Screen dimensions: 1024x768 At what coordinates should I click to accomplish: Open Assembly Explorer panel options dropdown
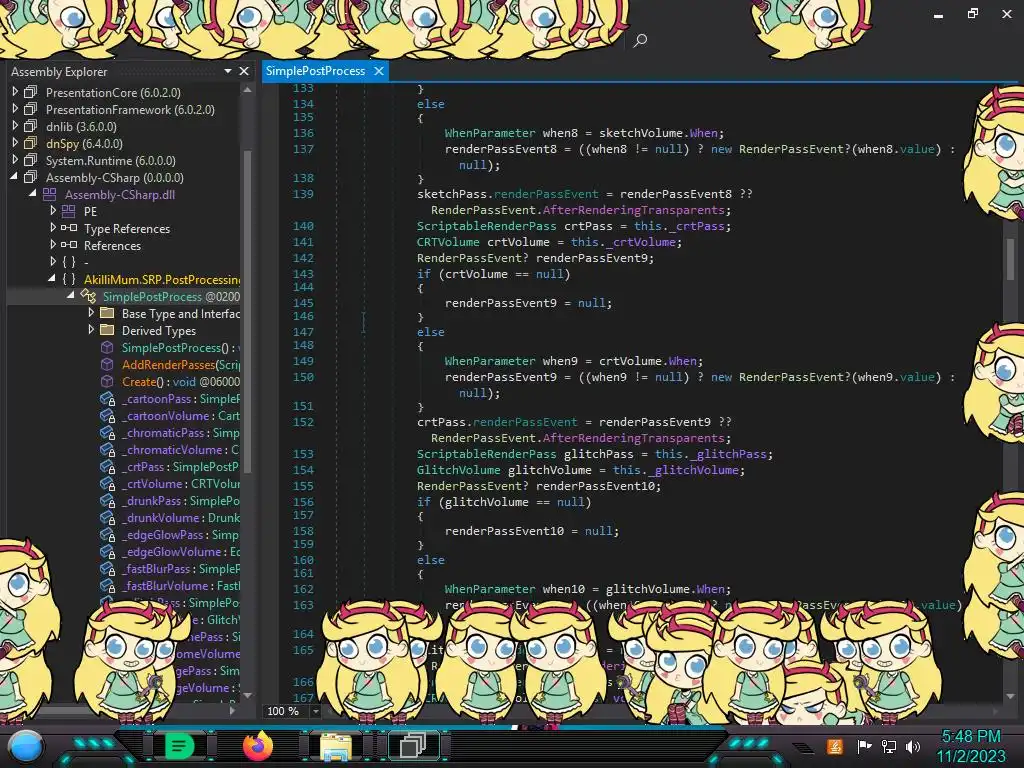click(227, 71)
